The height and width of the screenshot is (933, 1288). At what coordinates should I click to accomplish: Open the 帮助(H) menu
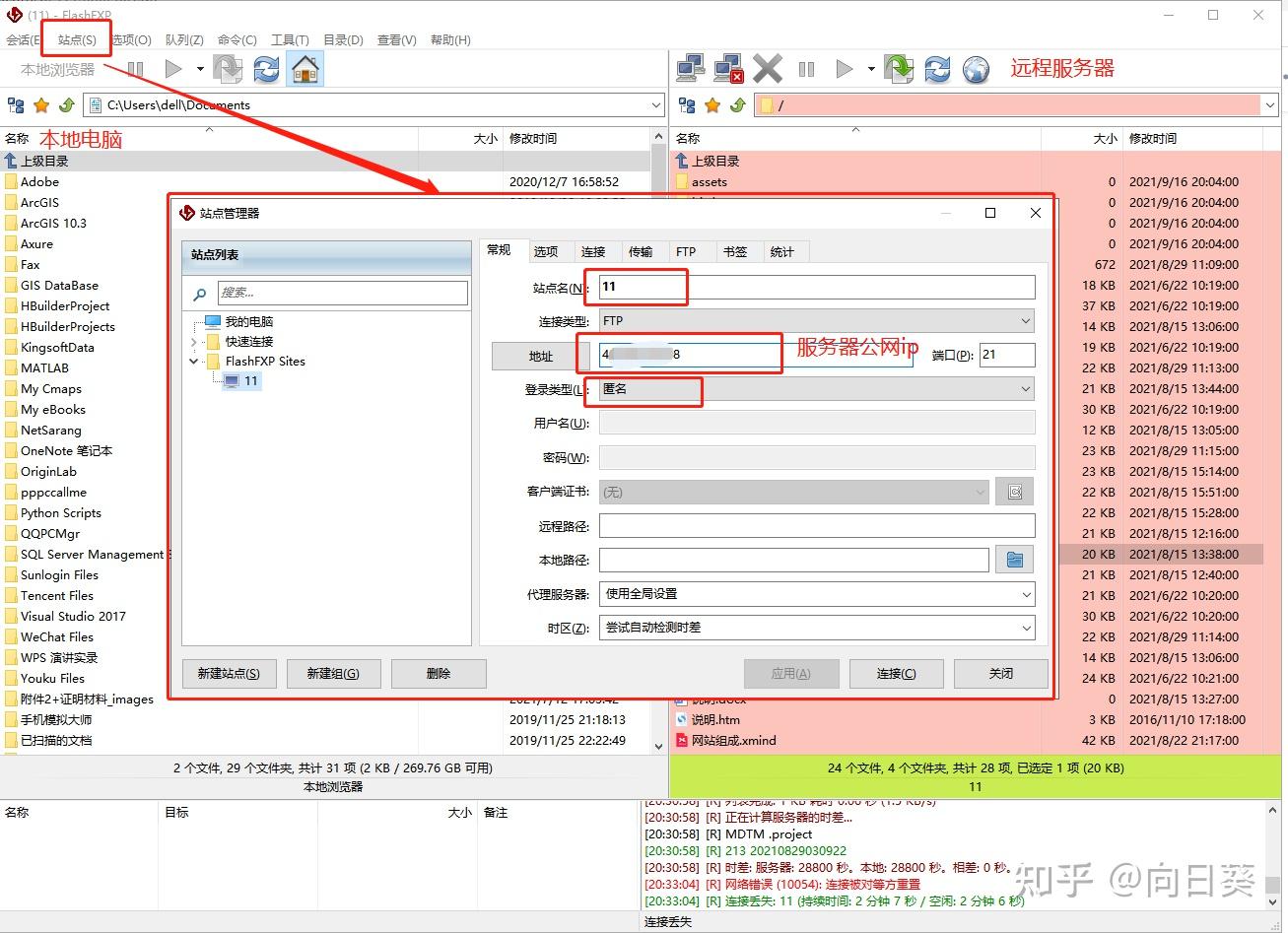coord(450,39)
